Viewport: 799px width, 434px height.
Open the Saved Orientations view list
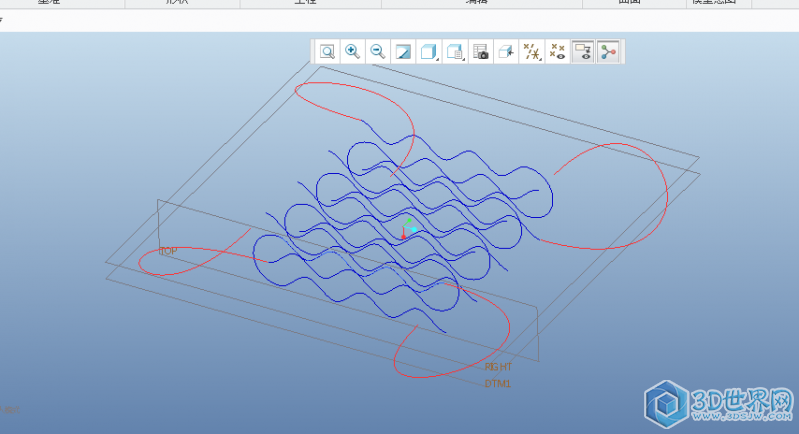[x=455, y=51]
